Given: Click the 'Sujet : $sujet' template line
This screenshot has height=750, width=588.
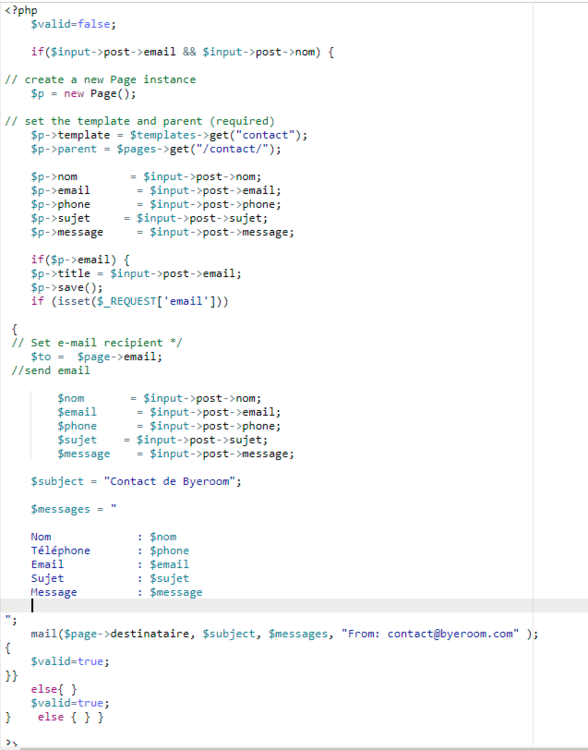Looking at the screenshot, I should click(110, 579).
